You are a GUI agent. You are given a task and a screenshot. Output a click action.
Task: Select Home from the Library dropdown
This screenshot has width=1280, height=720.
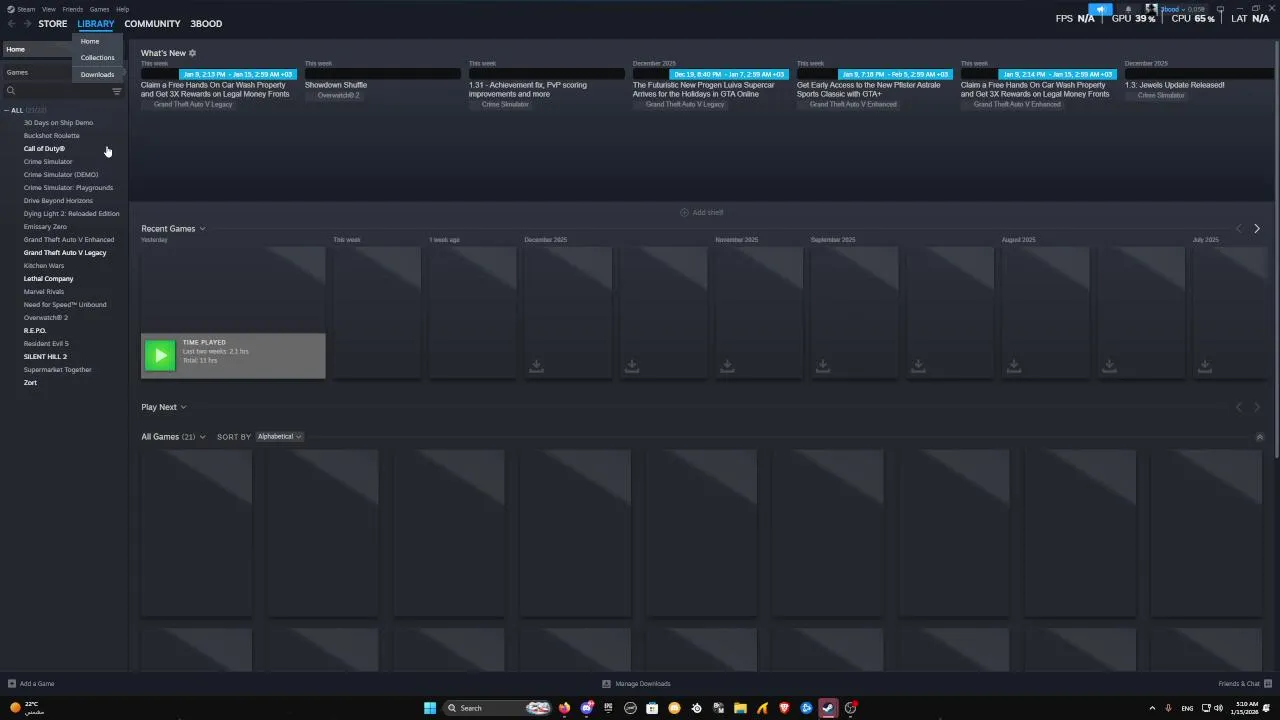98,41
